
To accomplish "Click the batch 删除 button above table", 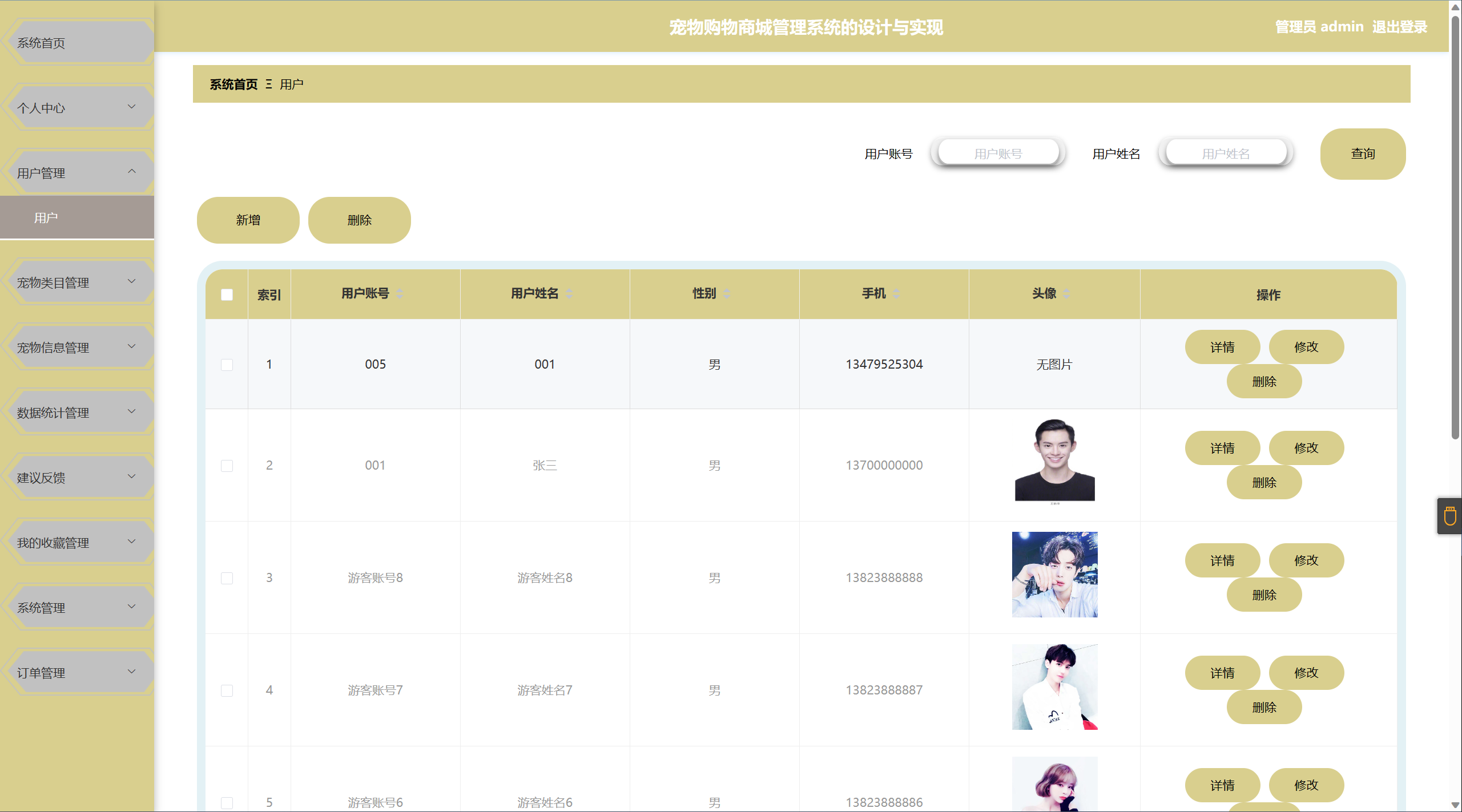I will click(x=360, y=220).
